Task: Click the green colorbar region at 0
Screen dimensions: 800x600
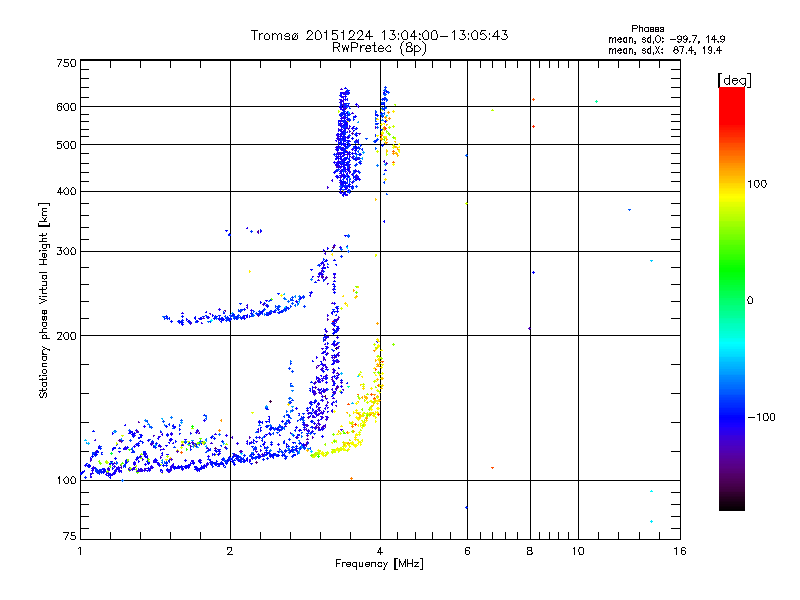Action: coord(732,300)
